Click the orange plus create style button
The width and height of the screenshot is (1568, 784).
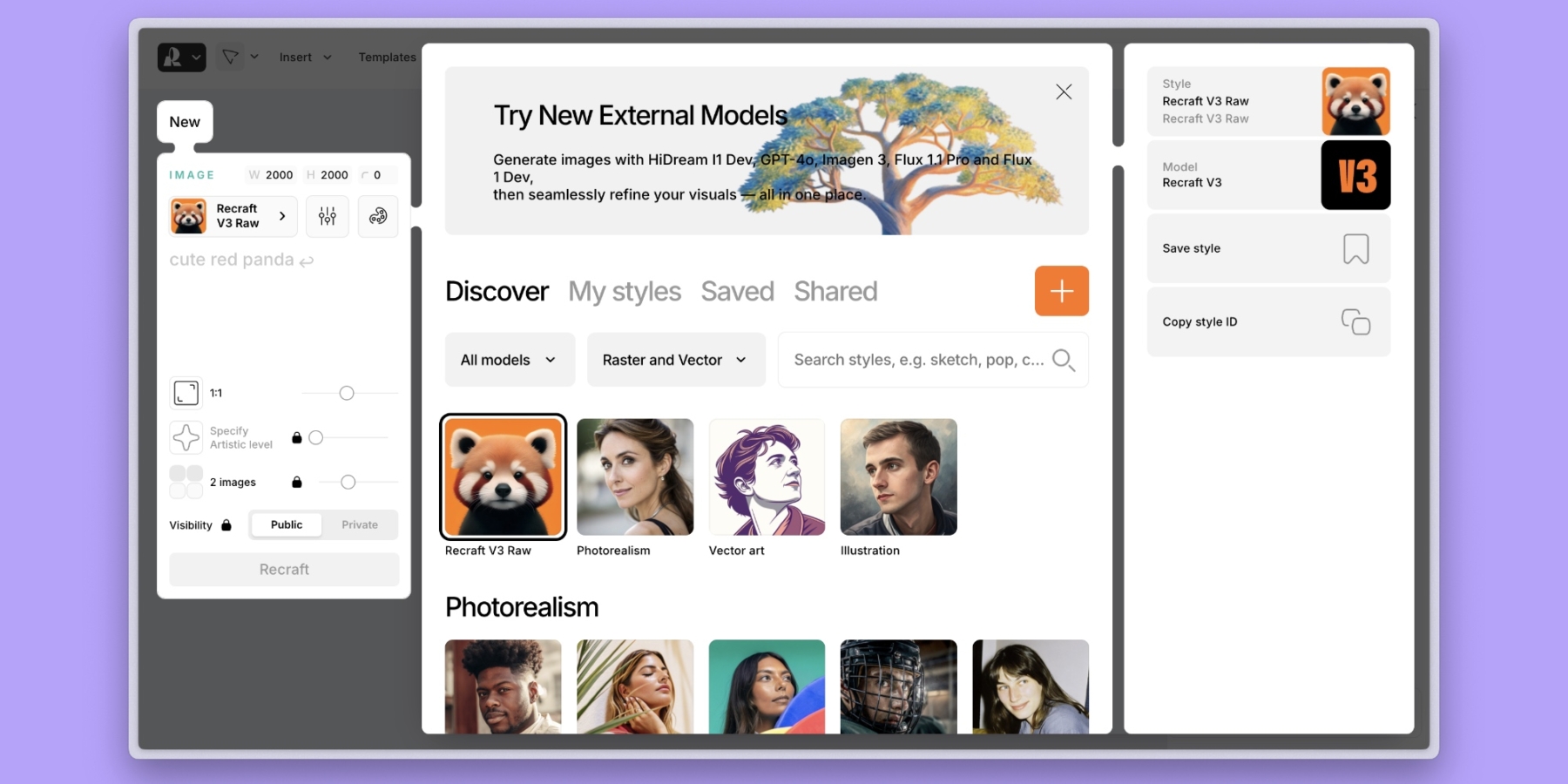pos(1061,291)
